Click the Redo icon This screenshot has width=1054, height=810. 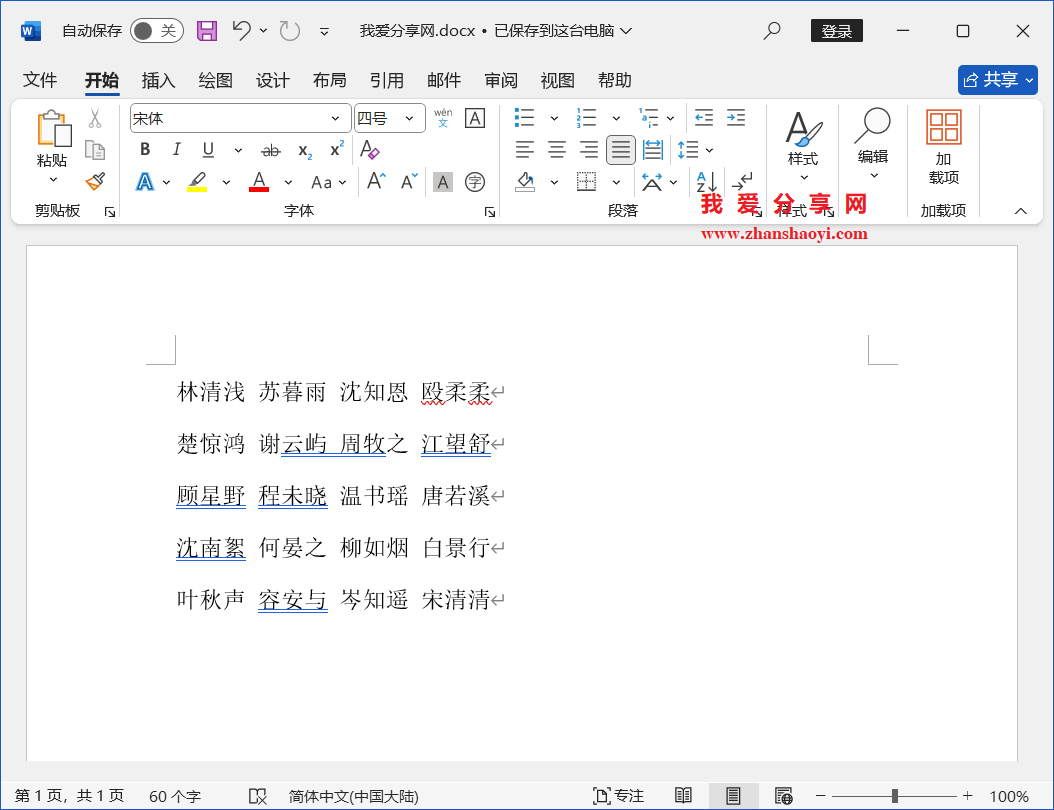pos(290,31)
